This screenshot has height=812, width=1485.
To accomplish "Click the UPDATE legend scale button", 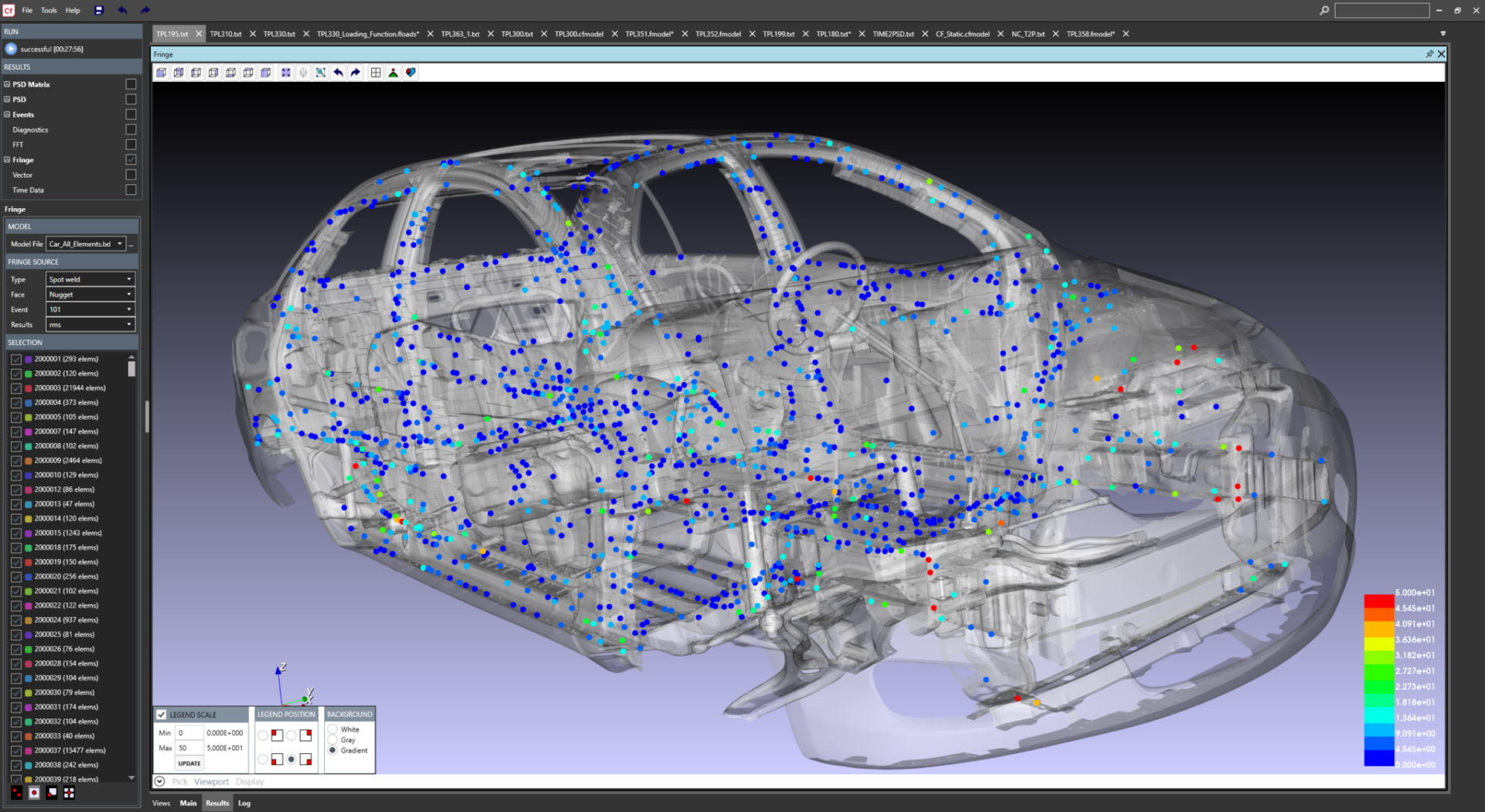I will (x=189, y=763).
